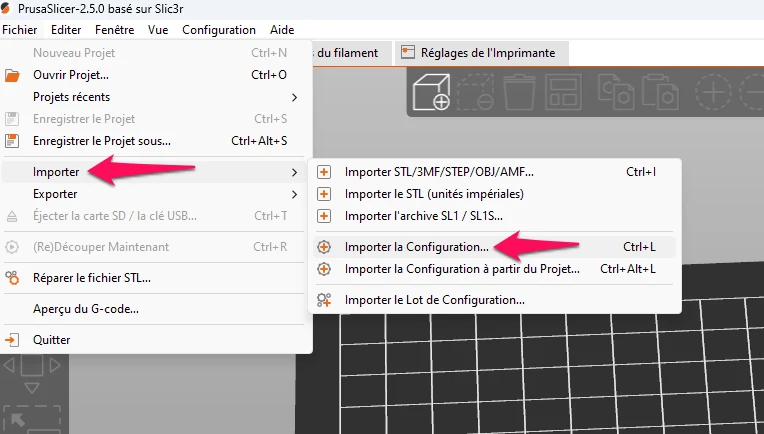Select the Arrange layout toolbar icon
Viewport: 764px width, 434px height.
tap(563, 92)
